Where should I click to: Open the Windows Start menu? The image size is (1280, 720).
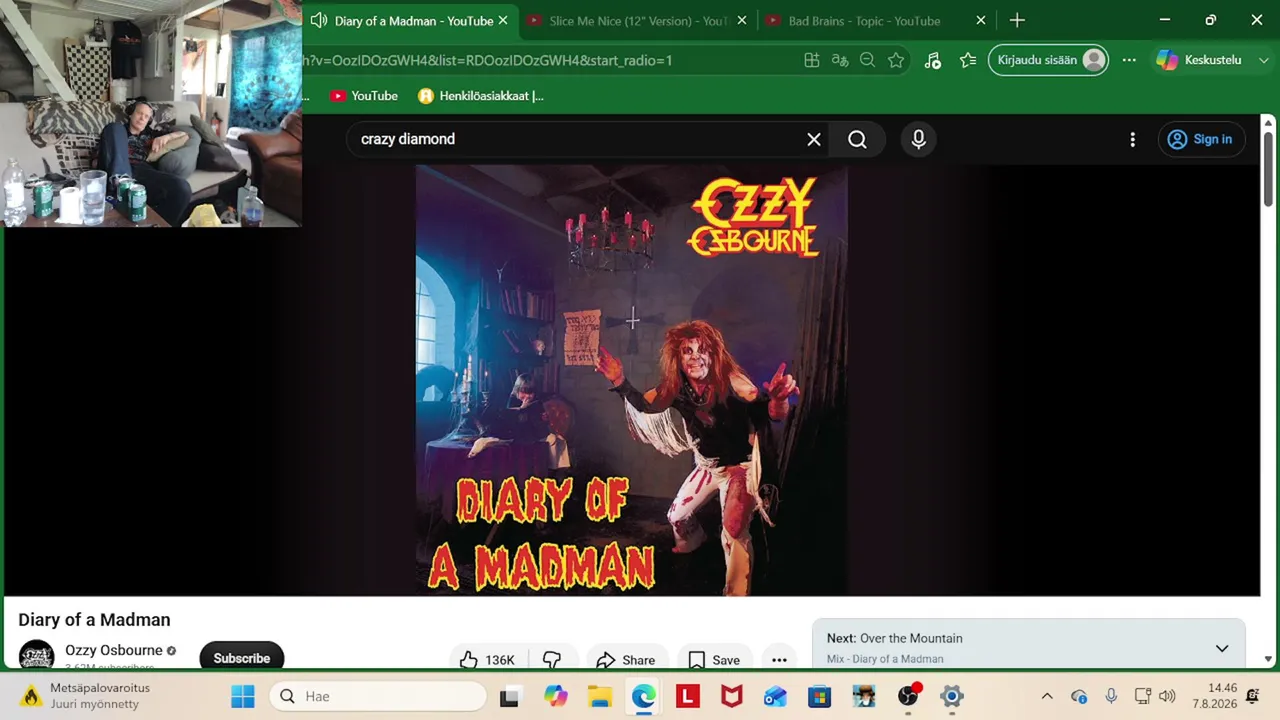point(243,696)
